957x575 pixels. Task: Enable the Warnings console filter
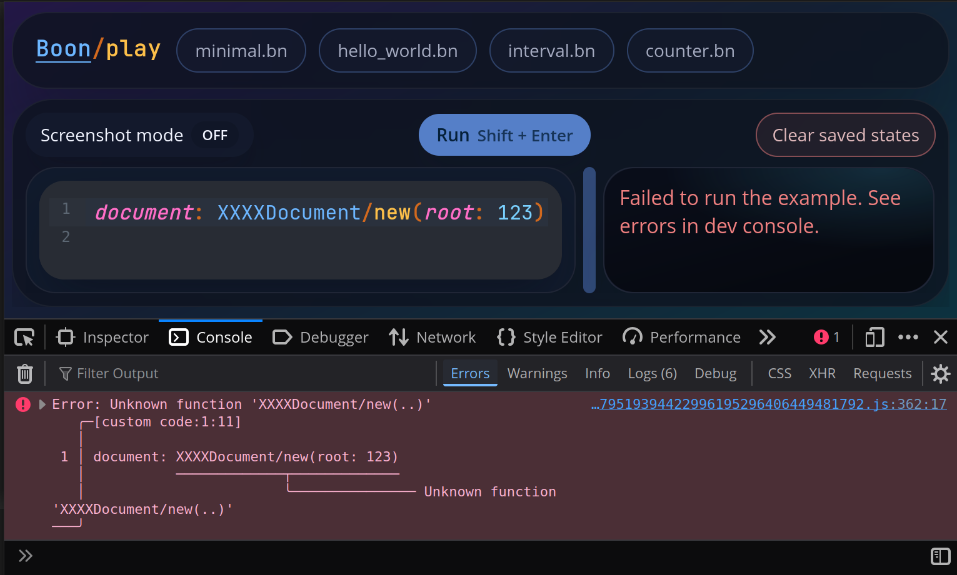pyautogui.click(x=537, y=373)
